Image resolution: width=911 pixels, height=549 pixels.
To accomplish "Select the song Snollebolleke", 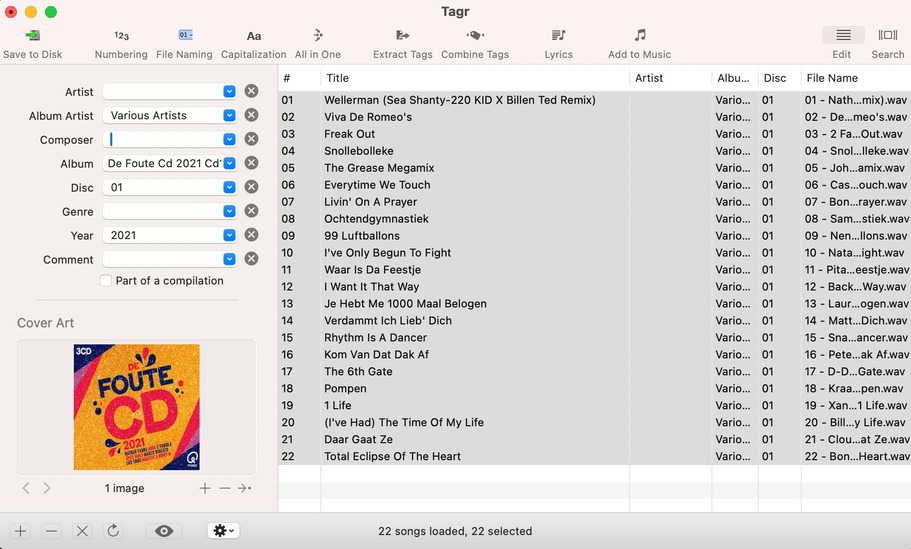I will pos(358,150).
